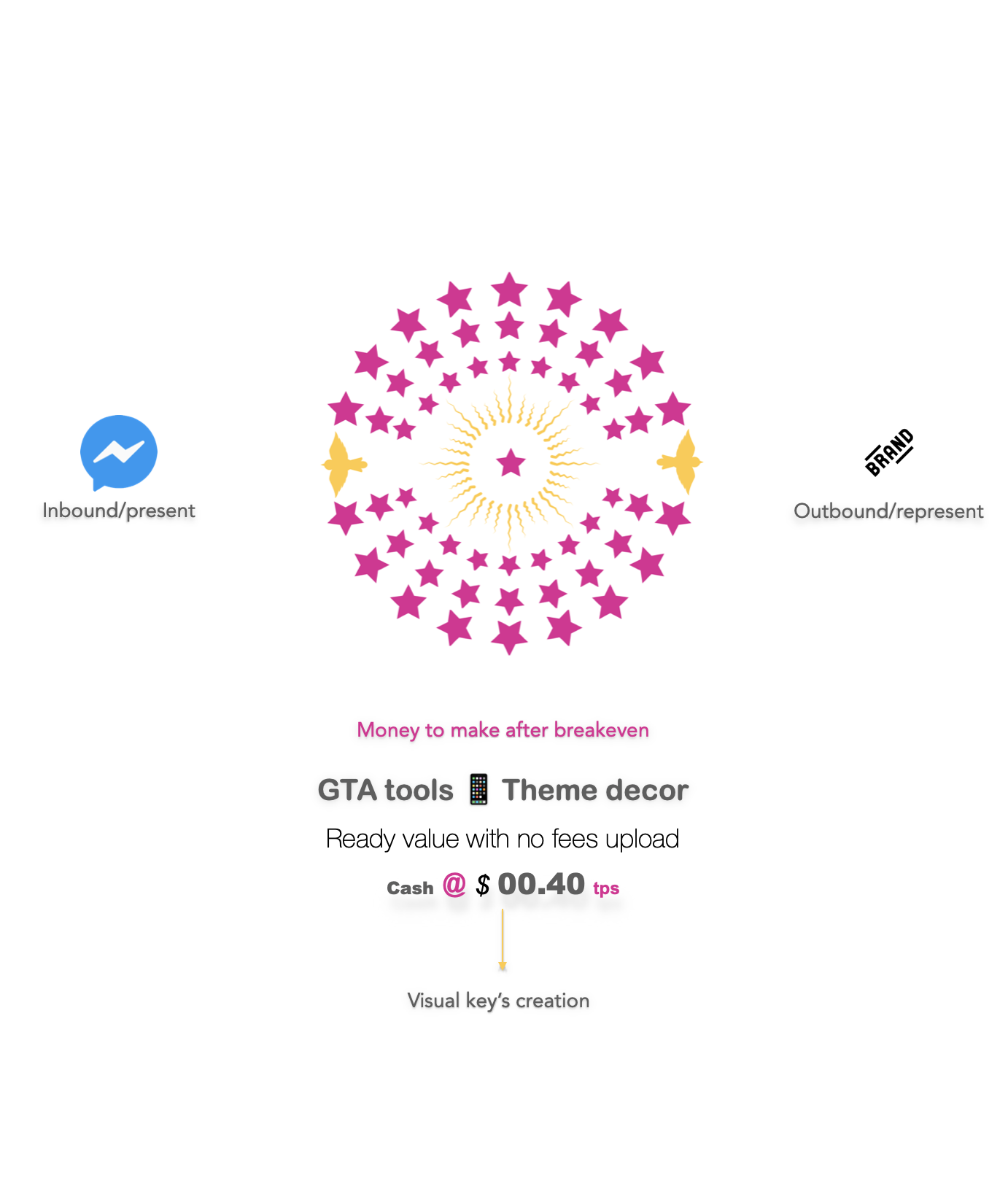Viewport: 1008px width, 1202px height.
Task: Open Visual key's creation text
Action: click(x=498, y=1001)
